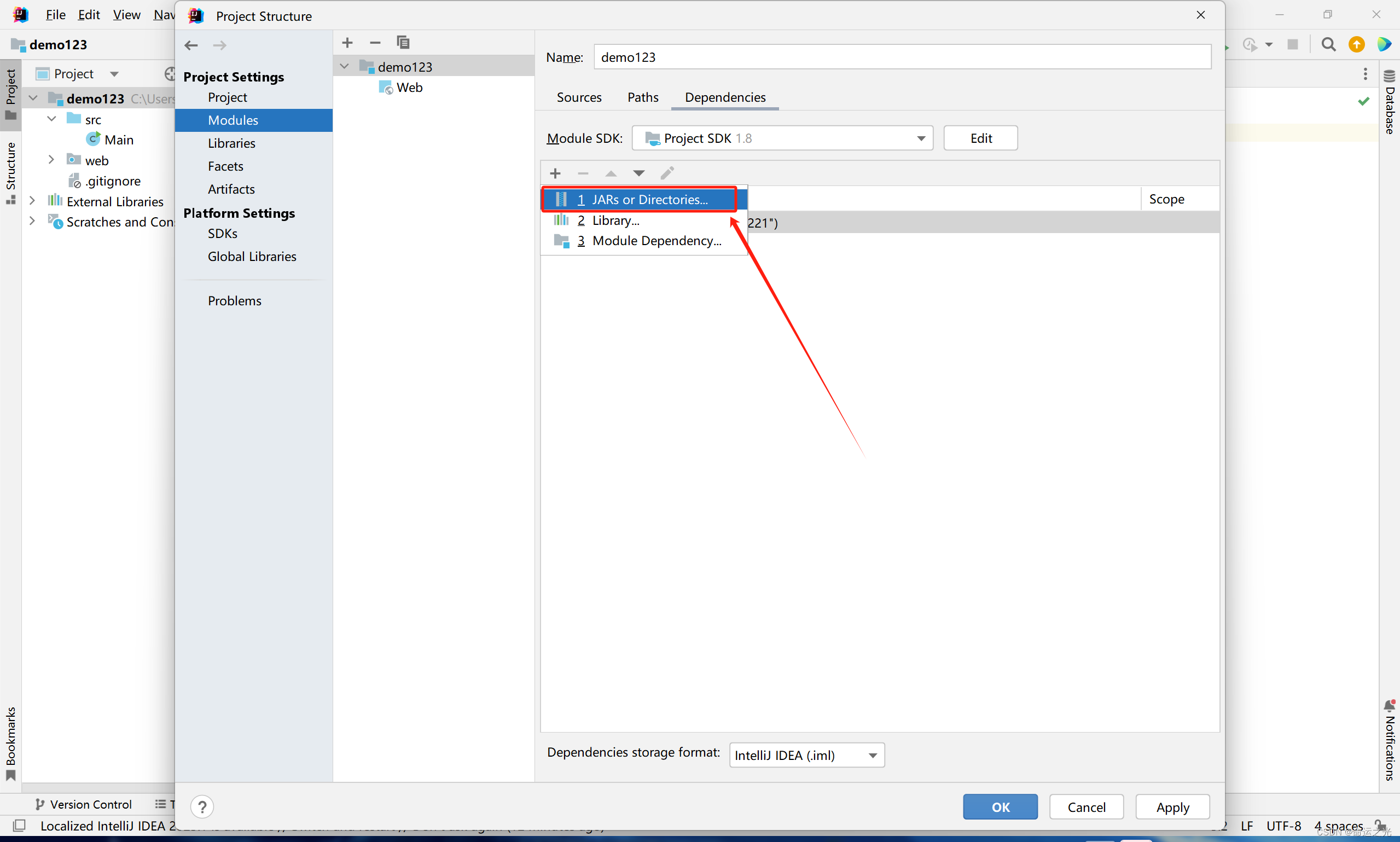Click the Edit button for Module SDK
This screenshot has height=842, width=1400.
click(981, 138)
